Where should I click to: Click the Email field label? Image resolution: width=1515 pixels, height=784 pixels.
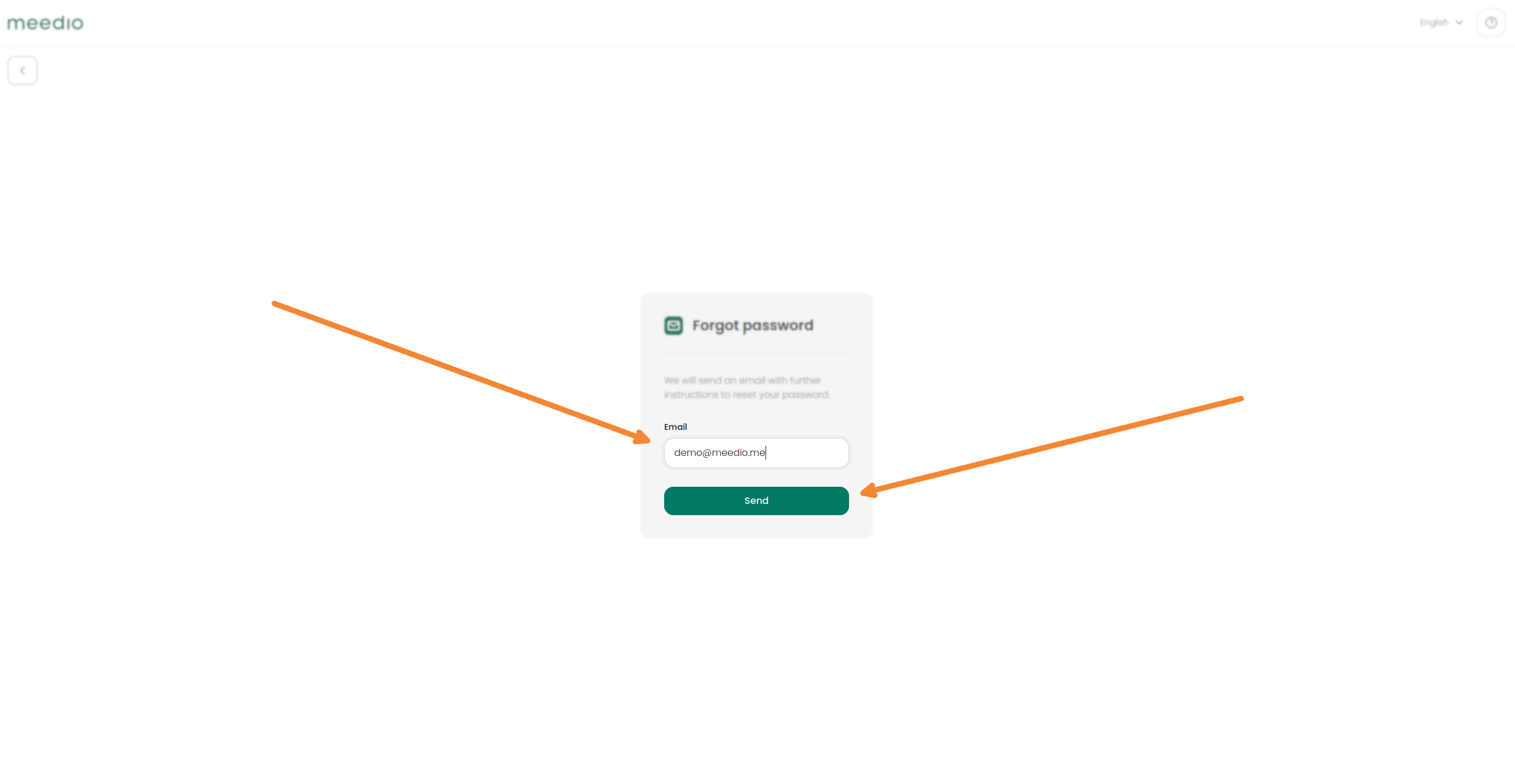675,427
